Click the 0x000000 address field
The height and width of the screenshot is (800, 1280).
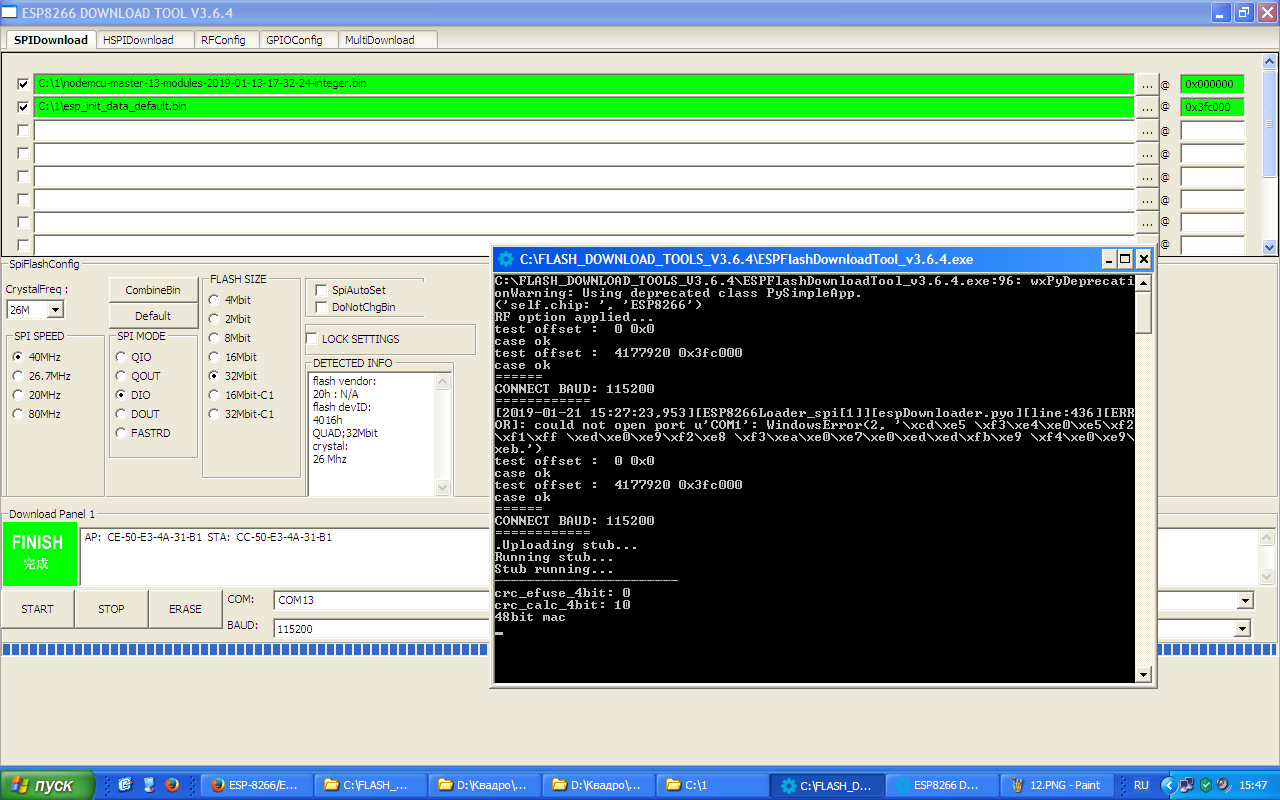tap(1212, 84)
